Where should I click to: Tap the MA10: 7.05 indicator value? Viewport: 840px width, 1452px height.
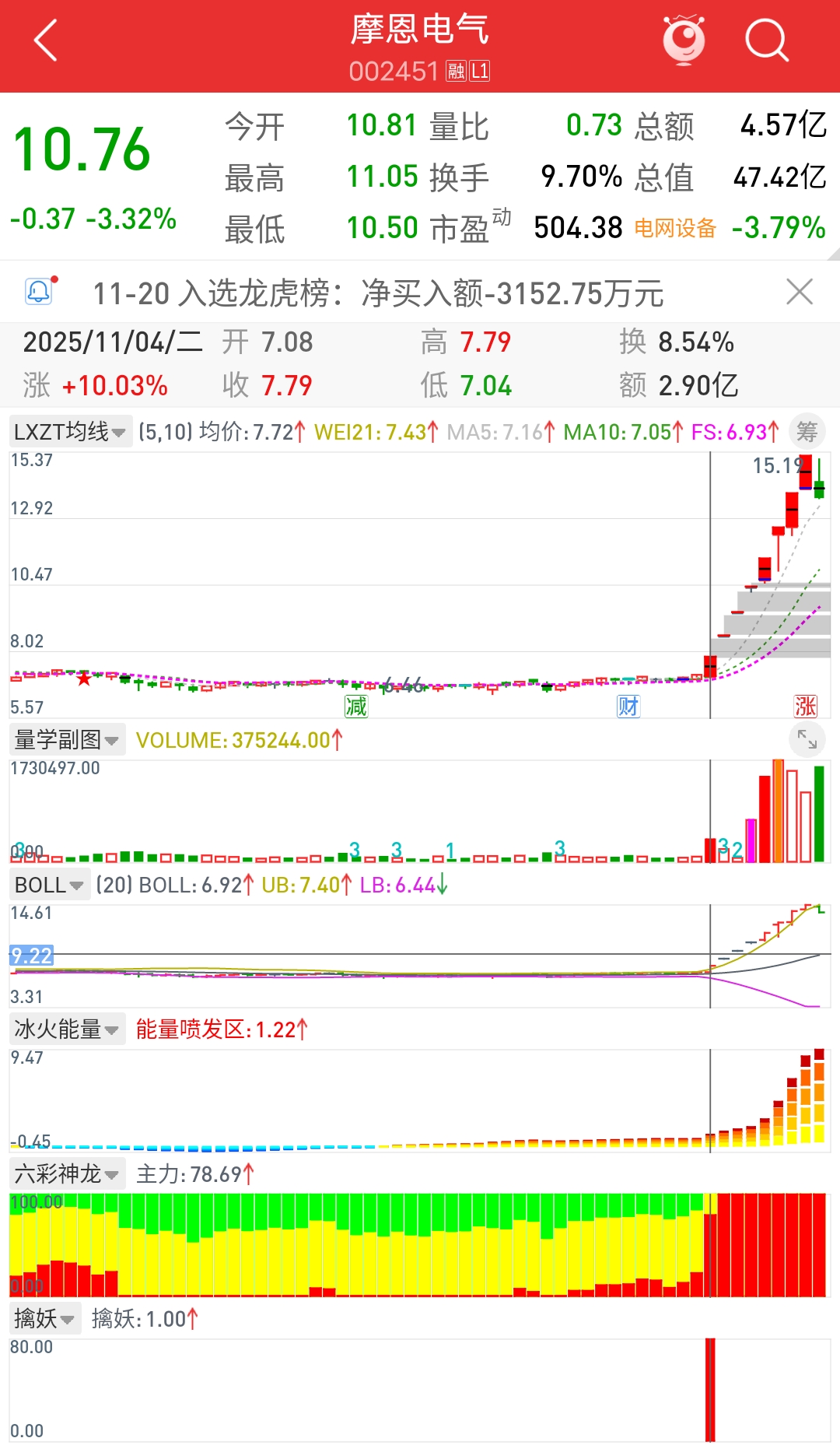point(623,432)
